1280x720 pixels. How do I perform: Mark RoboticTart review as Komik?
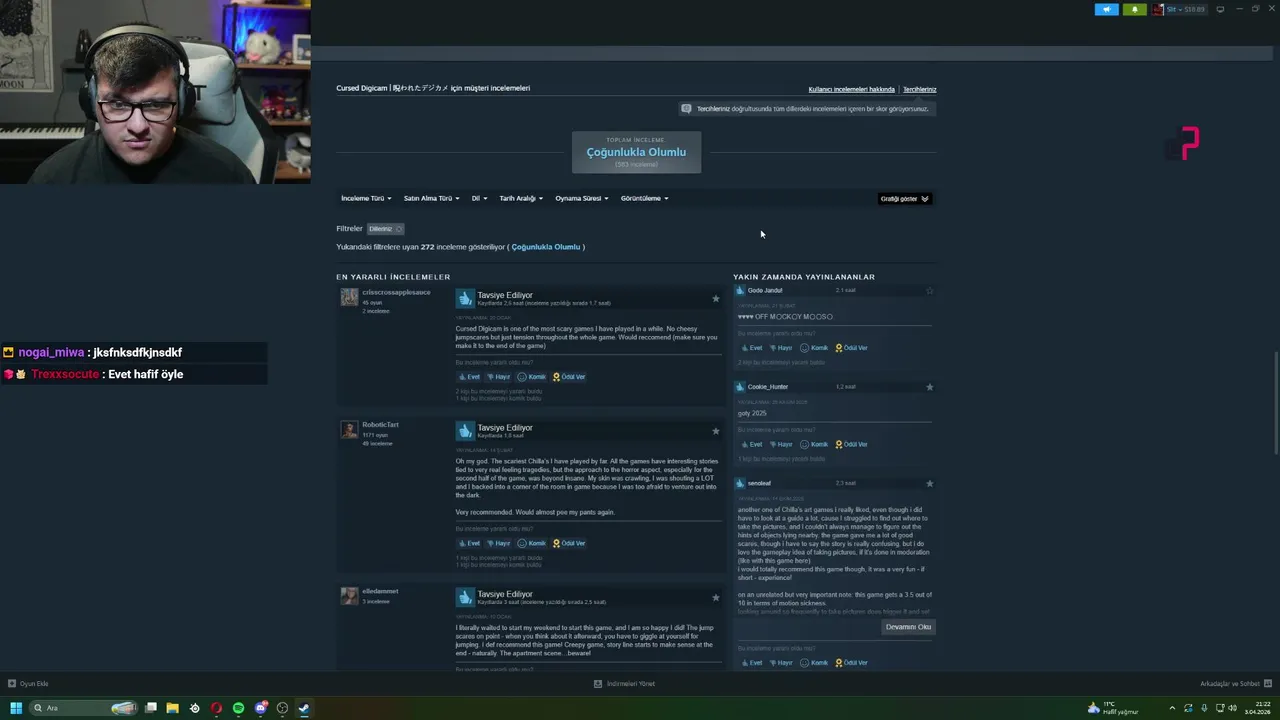coord(531,543)
